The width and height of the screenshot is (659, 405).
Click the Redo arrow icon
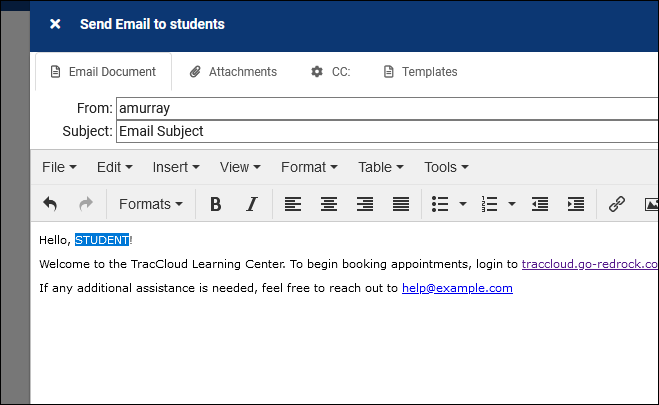(x=85, y=204)
